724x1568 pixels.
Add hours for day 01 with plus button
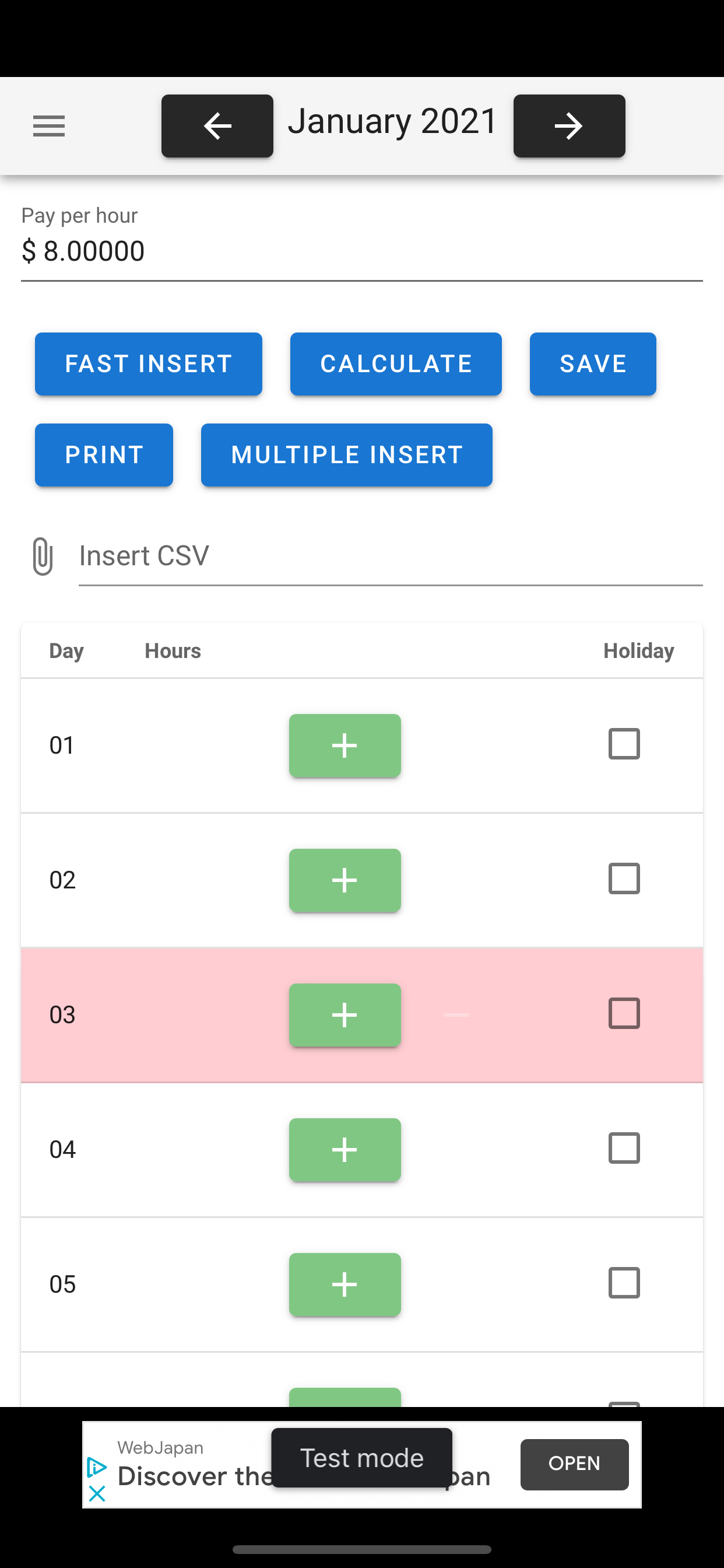(x=345, y=745)
